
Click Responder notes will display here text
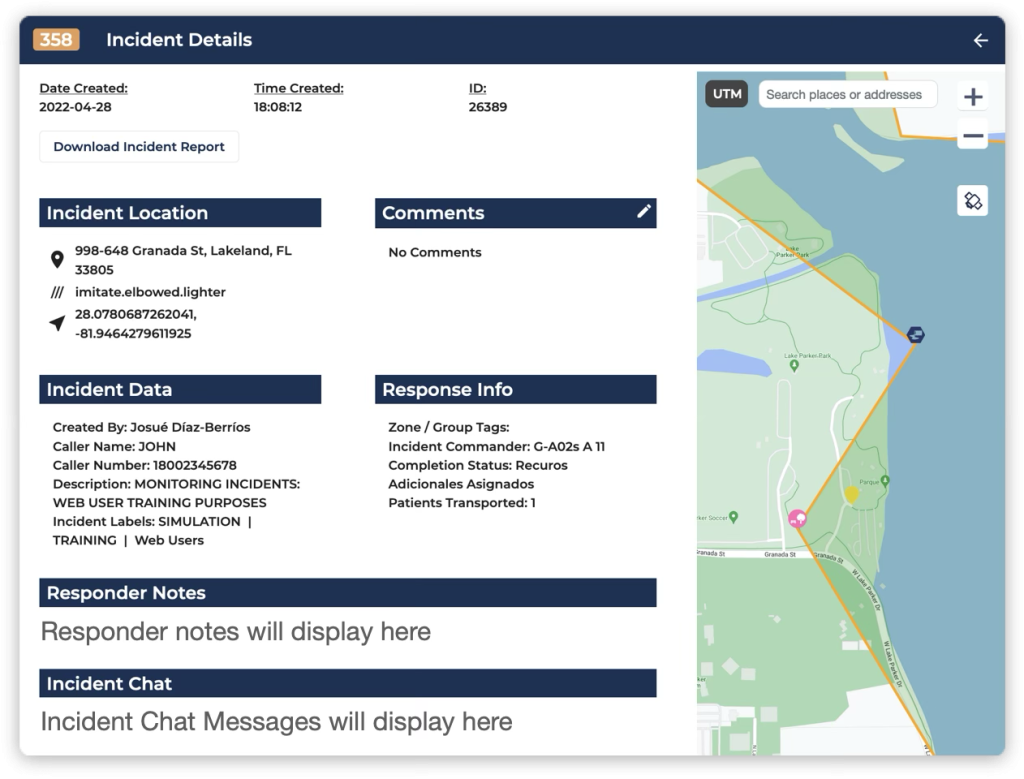pos(236,631)
